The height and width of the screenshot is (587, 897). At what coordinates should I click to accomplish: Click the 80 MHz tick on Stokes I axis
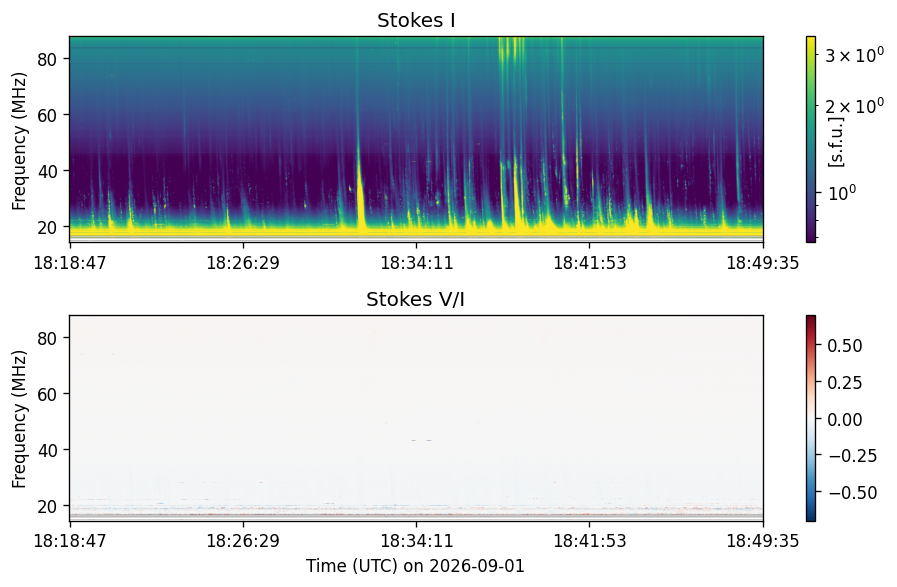[x=45, y=59]
